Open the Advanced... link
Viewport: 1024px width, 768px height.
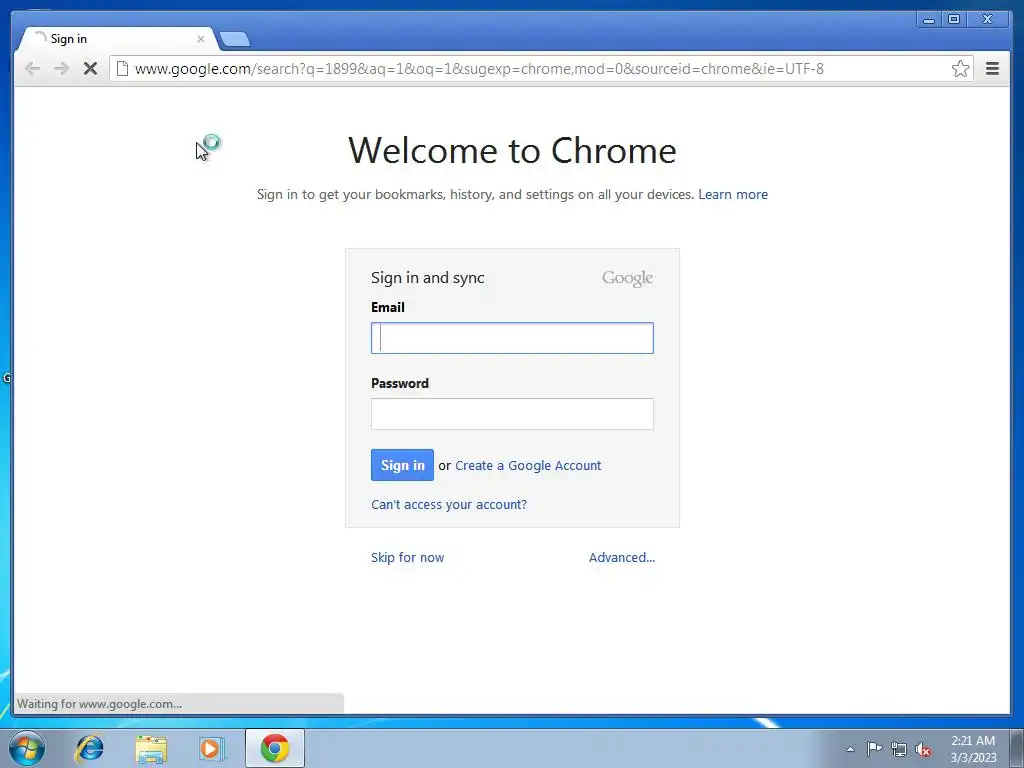tap(622, 558)
